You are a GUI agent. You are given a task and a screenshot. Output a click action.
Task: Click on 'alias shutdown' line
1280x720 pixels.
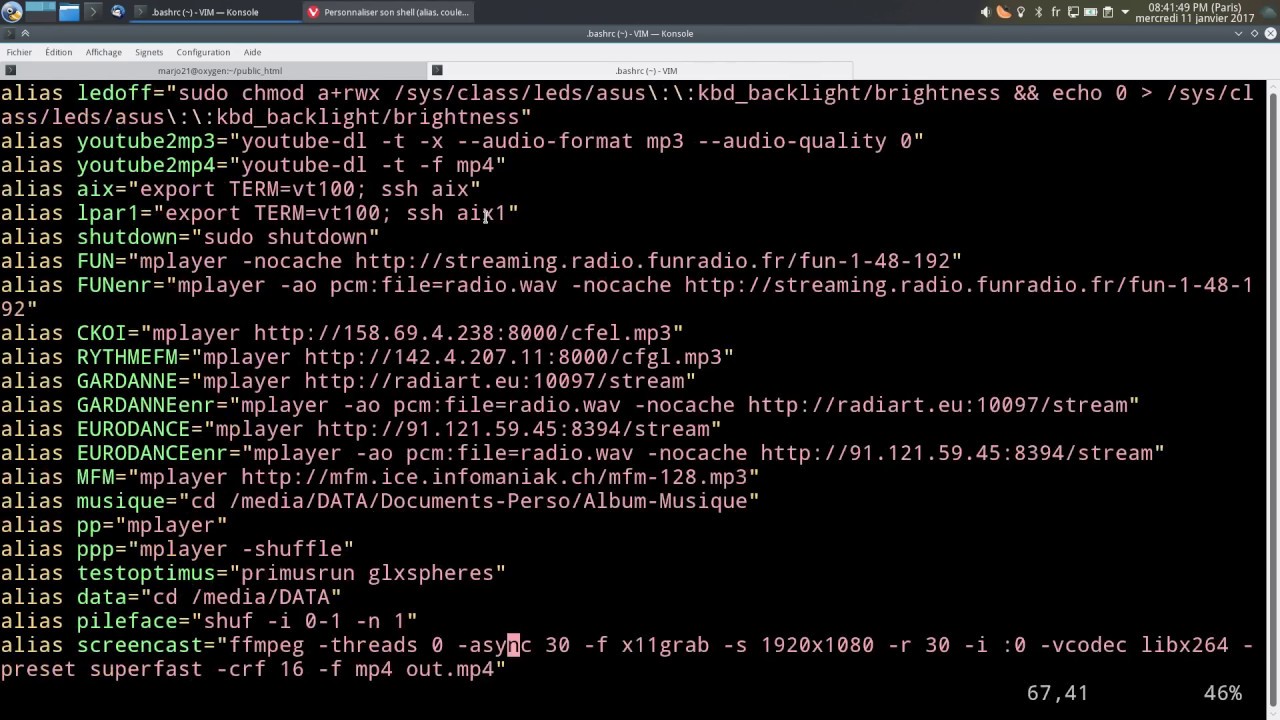(190, 237)
